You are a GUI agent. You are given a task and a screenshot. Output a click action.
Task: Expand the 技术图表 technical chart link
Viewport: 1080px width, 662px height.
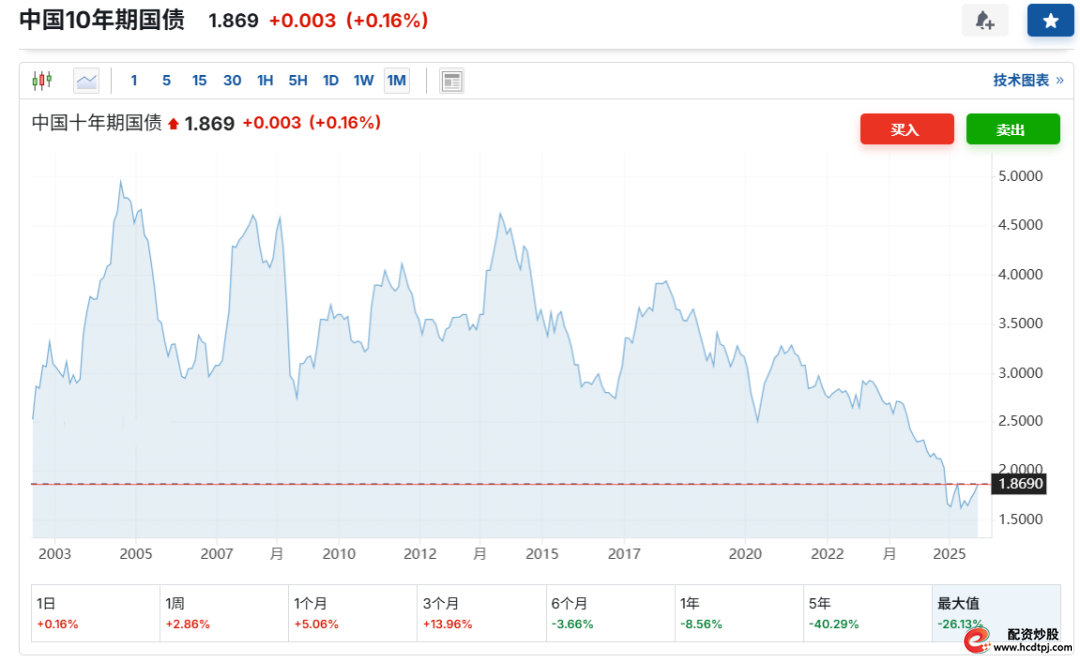point(1027,80)
